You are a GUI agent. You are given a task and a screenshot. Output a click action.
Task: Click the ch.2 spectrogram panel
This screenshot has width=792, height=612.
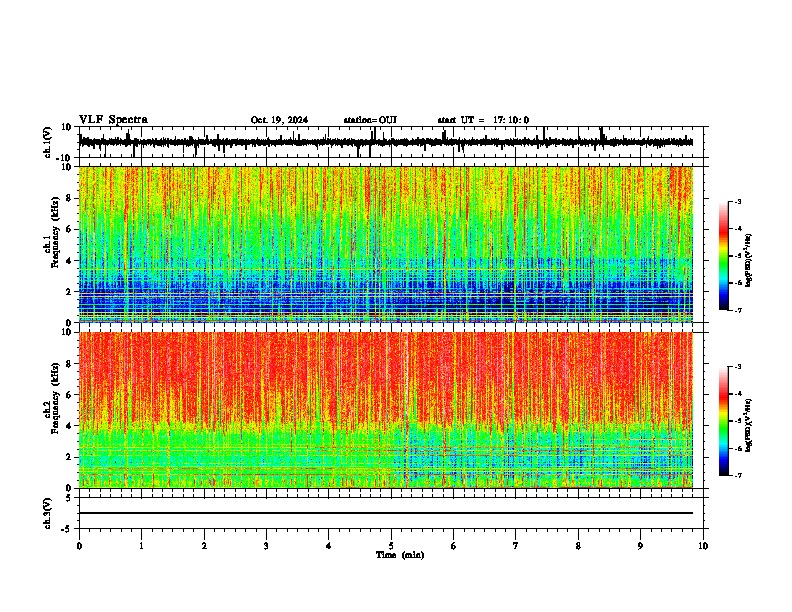pyautogui.click(x=386, y=410)
